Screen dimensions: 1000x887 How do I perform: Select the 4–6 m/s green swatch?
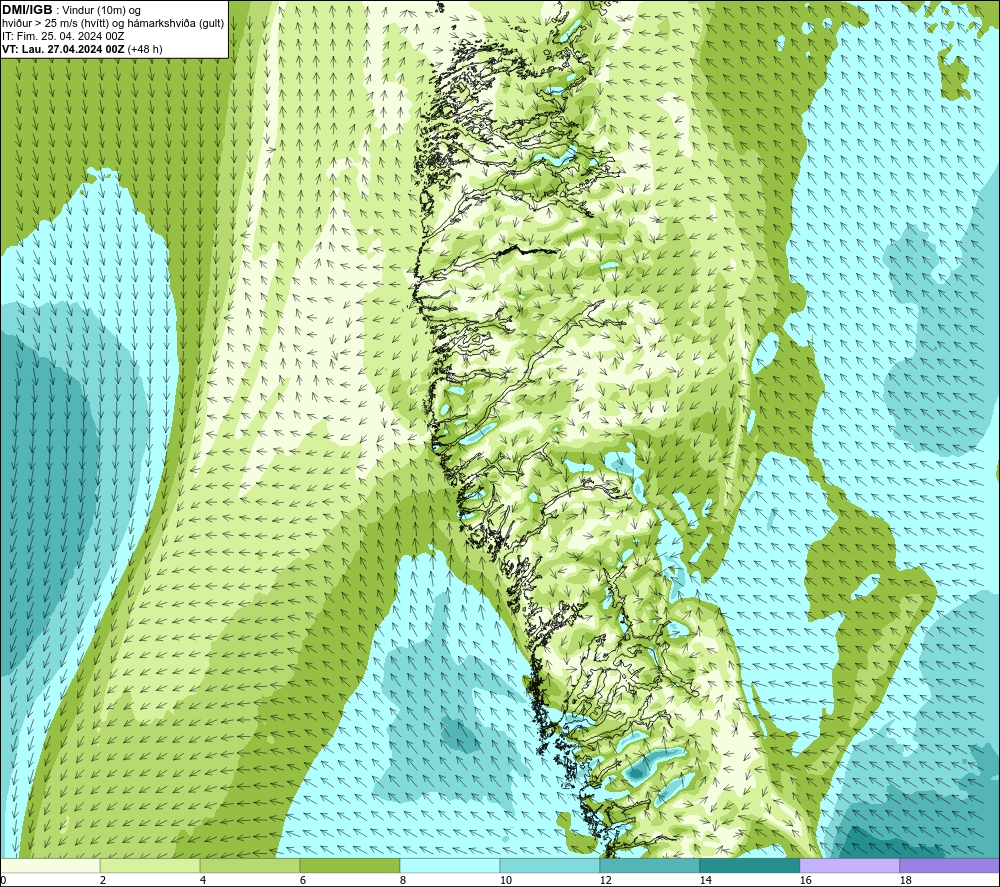(250, 865)
